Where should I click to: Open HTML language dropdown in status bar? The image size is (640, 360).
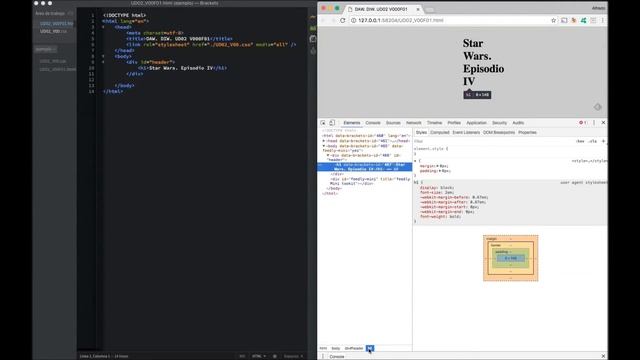click(x=258, y=356)
